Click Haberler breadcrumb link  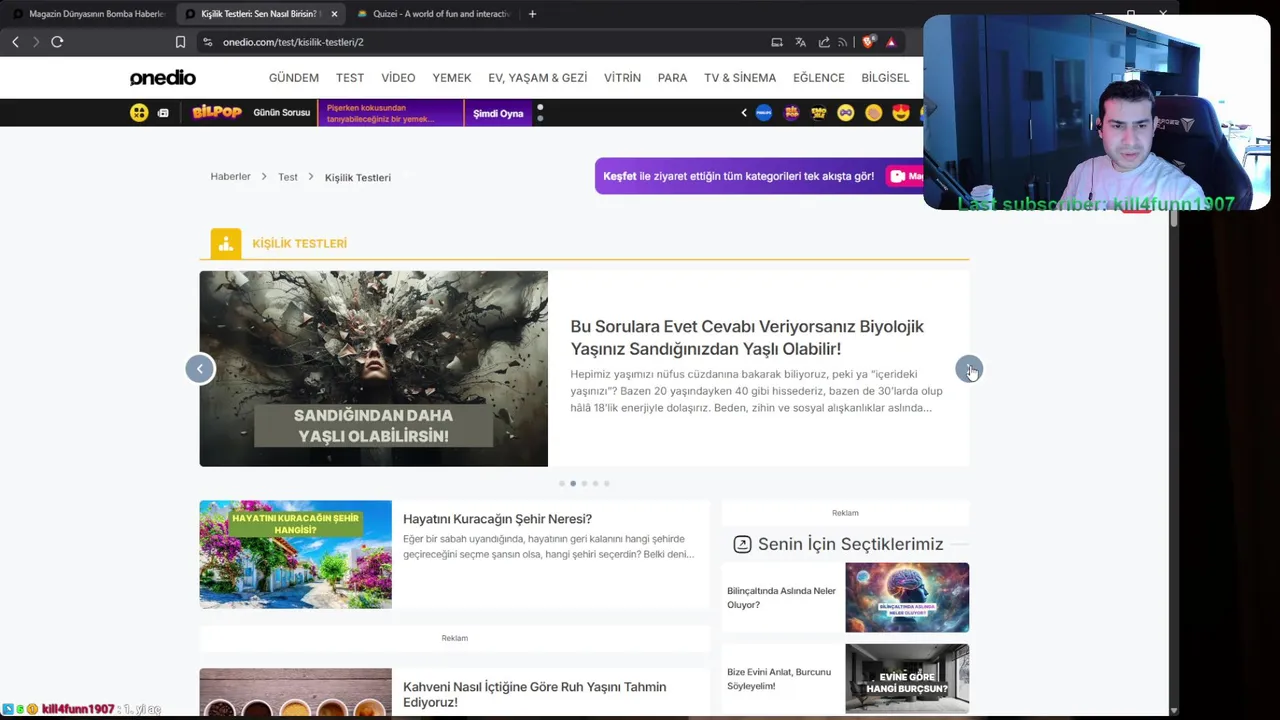click(x=230, y=176)
